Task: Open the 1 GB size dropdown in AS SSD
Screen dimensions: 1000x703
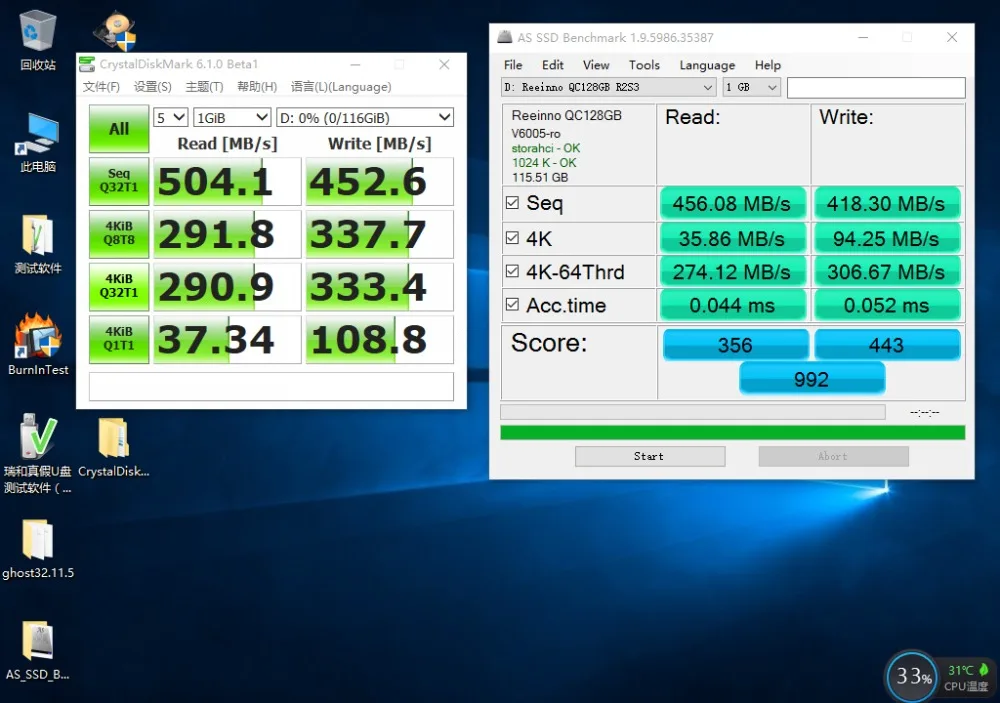Action: click(x=752, y=87)
